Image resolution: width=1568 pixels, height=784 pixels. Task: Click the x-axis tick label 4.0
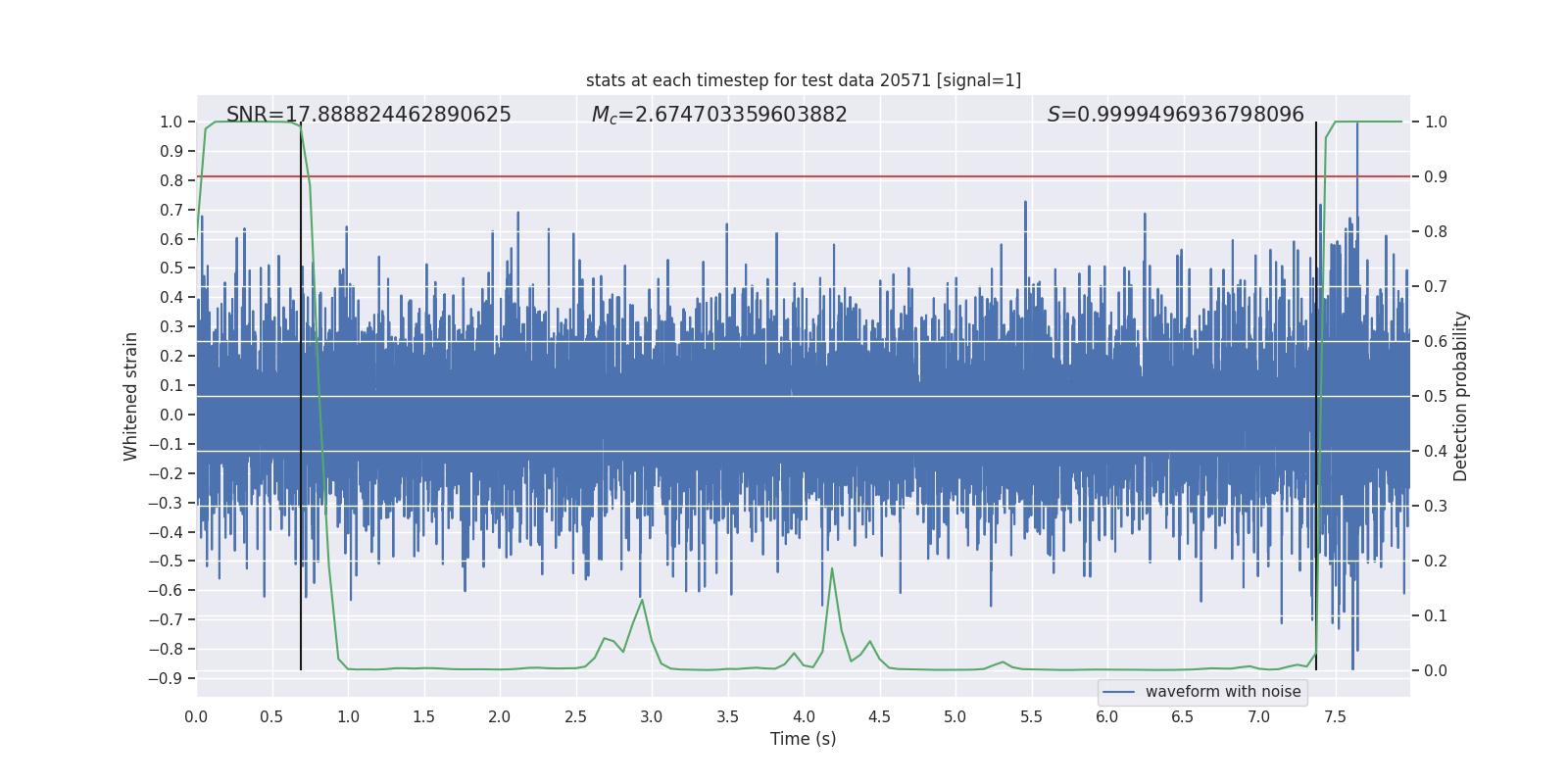pyautogui.click(x=803, y=716)
